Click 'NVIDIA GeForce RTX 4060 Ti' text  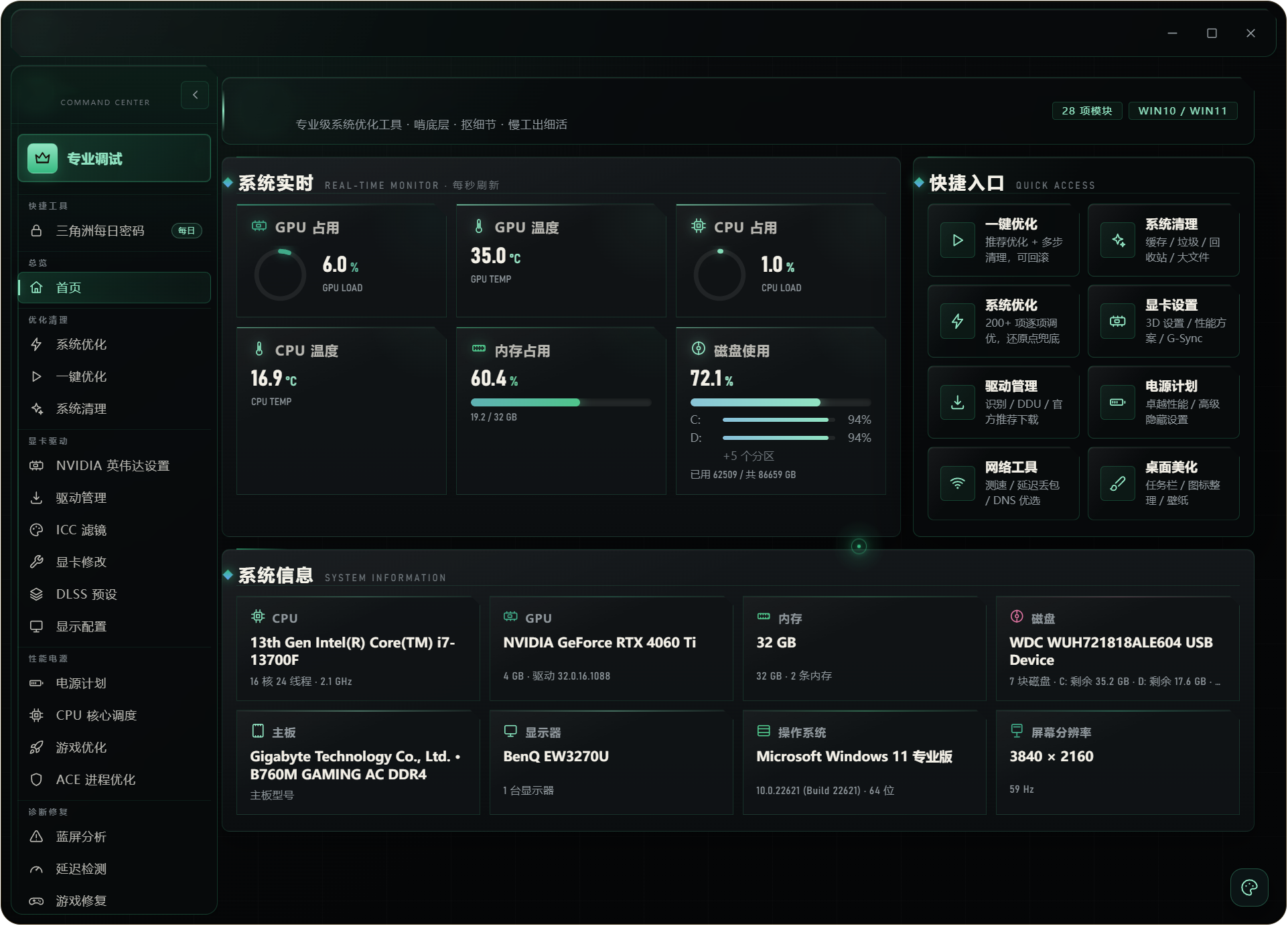pos(599,643)
